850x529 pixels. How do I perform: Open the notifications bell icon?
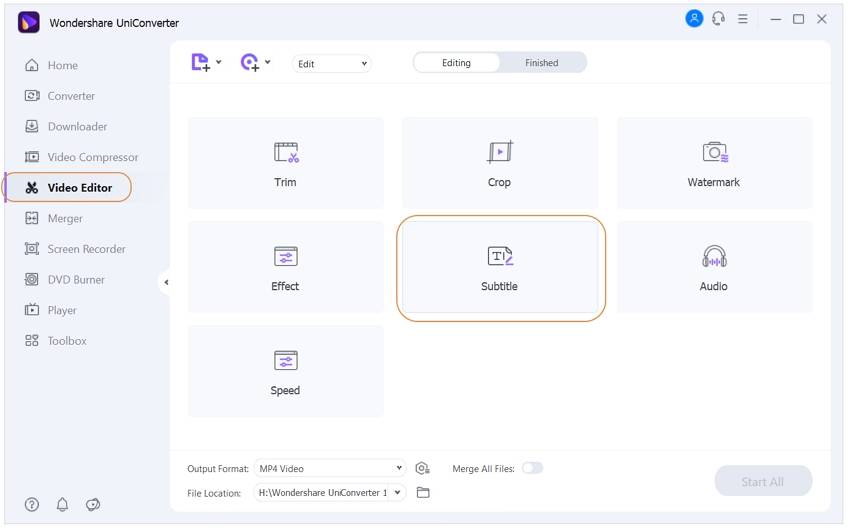click(x=62, y=505)
